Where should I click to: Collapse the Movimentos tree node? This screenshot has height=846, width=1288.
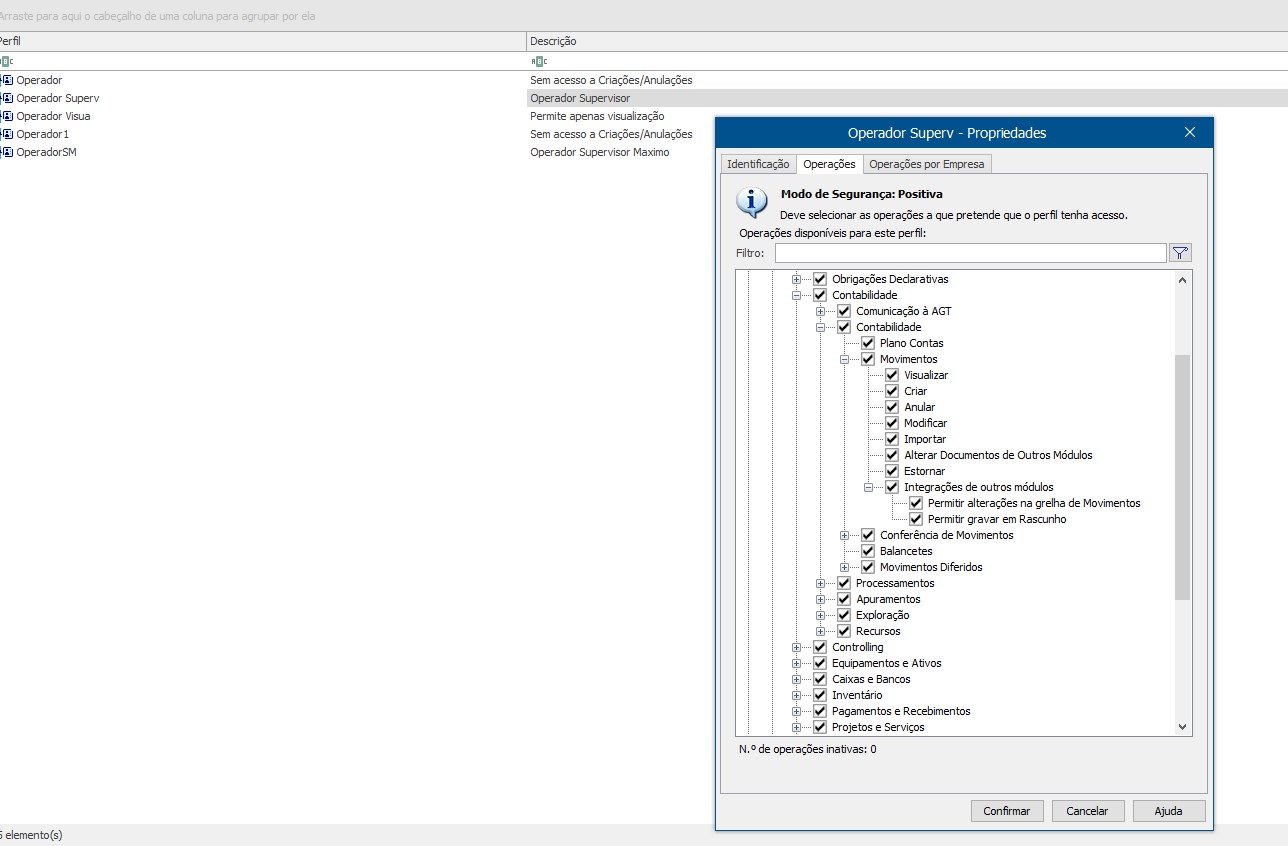[845, 359]
